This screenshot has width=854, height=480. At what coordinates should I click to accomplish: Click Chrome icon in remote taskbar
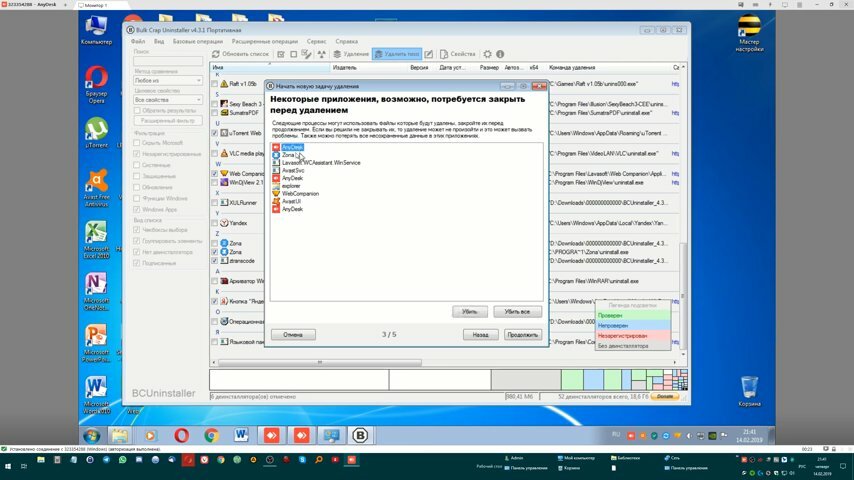pos(211,435)
